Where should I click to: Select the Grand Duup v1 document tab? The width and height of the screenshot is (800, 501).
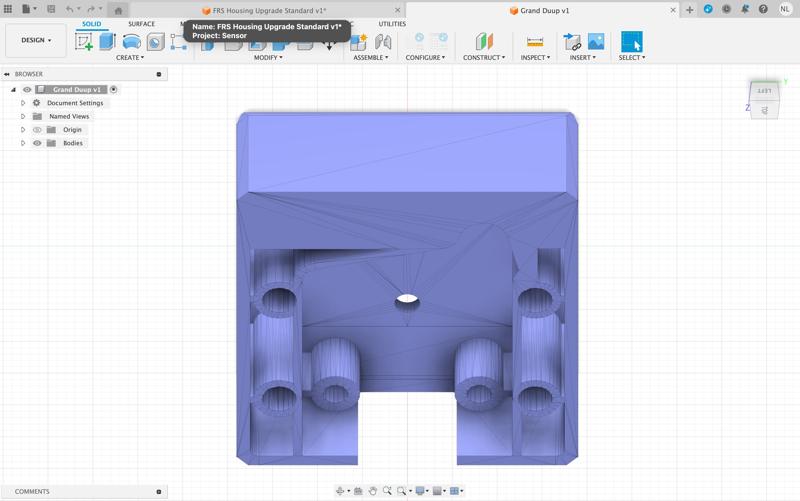539,10
